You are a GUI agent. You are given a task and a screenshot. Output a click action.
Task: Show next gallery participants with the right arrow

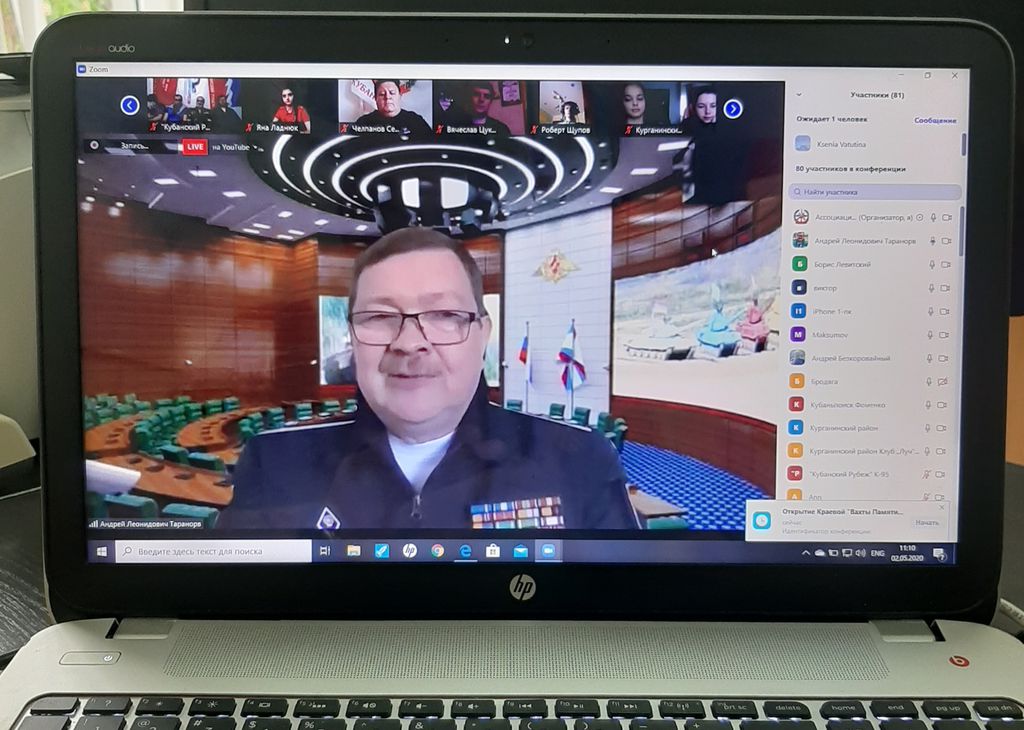point(733,109)
